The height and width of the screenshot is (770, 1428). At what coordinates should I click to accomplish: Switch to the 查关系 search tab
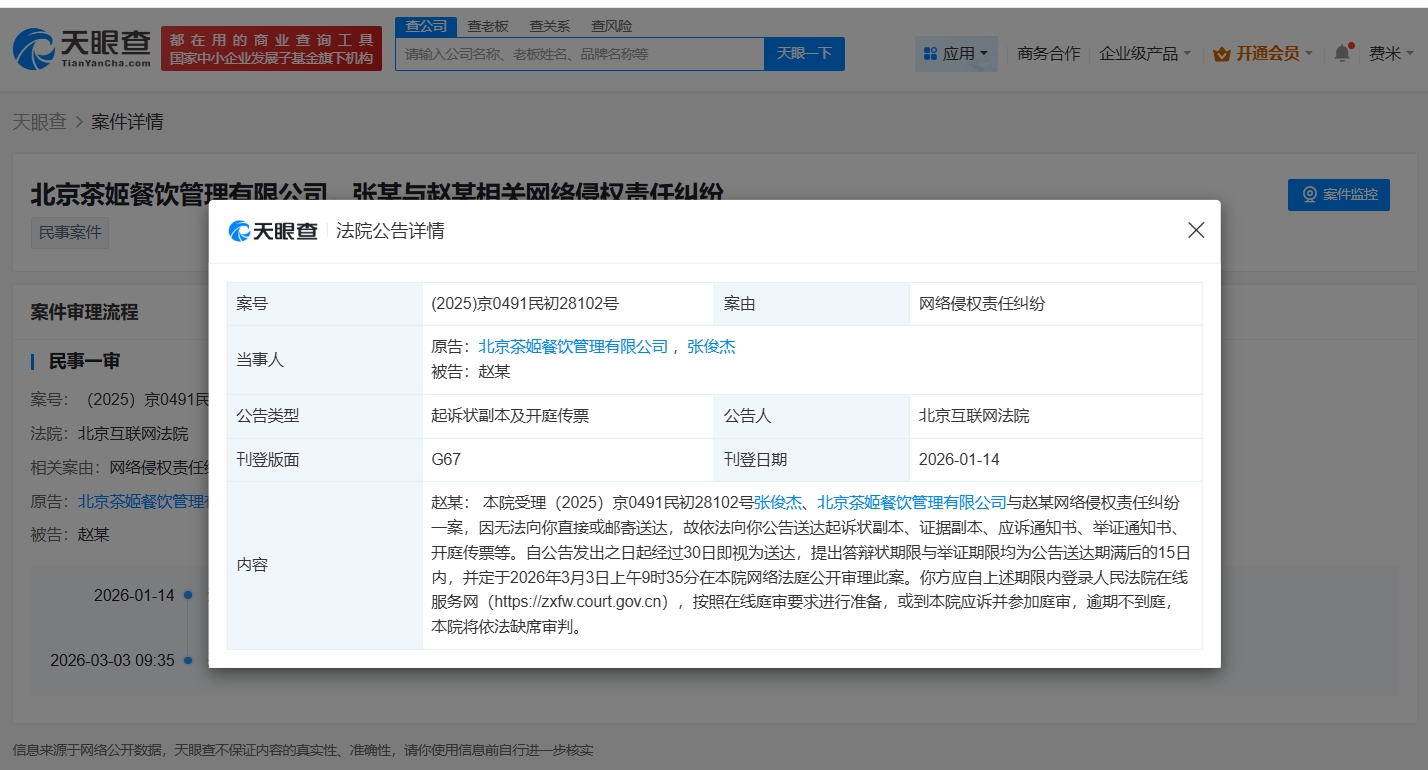click(x=549, y=26)
